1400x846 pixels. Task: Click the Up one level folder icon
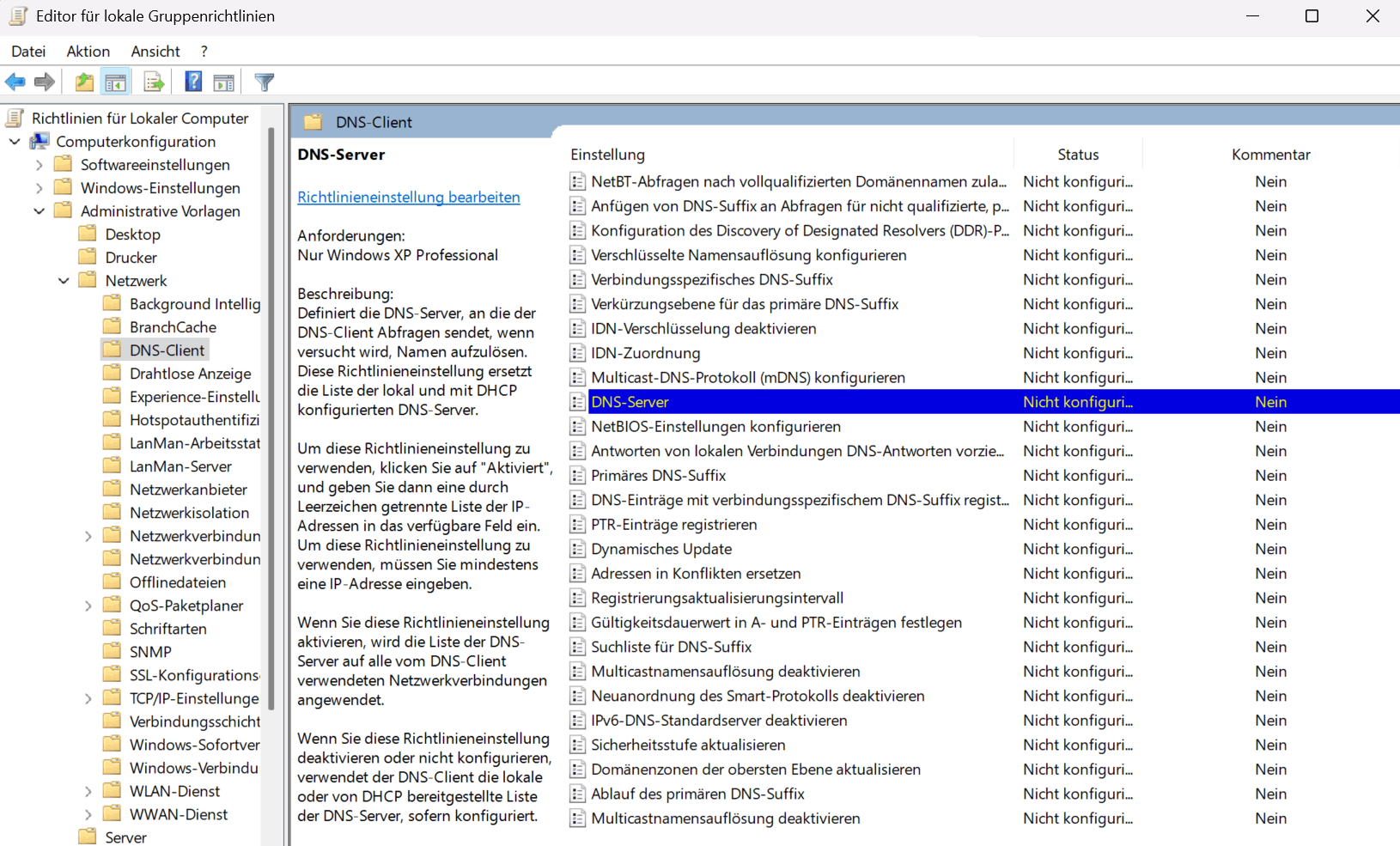[x=84, y=82]
